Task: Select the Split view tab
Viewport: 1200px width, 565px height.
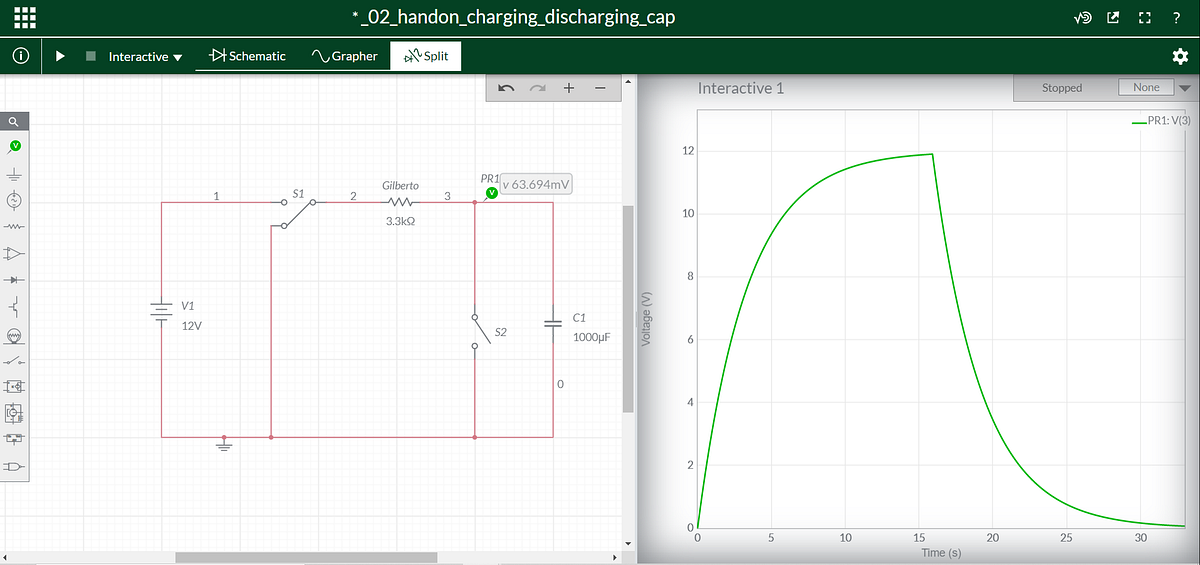Action: [x=425, y=56]
